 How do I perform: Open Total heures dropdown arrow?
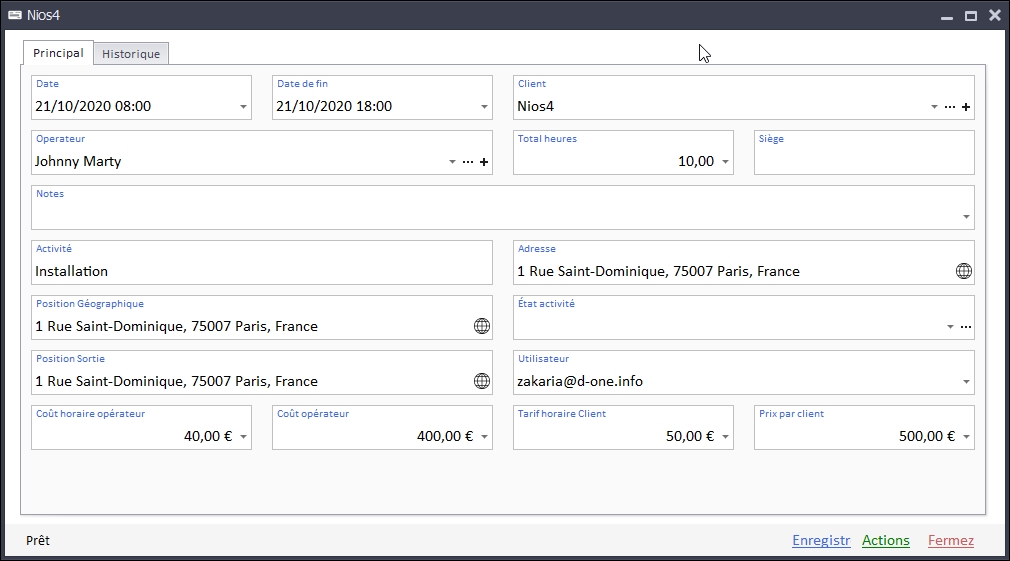725,162
